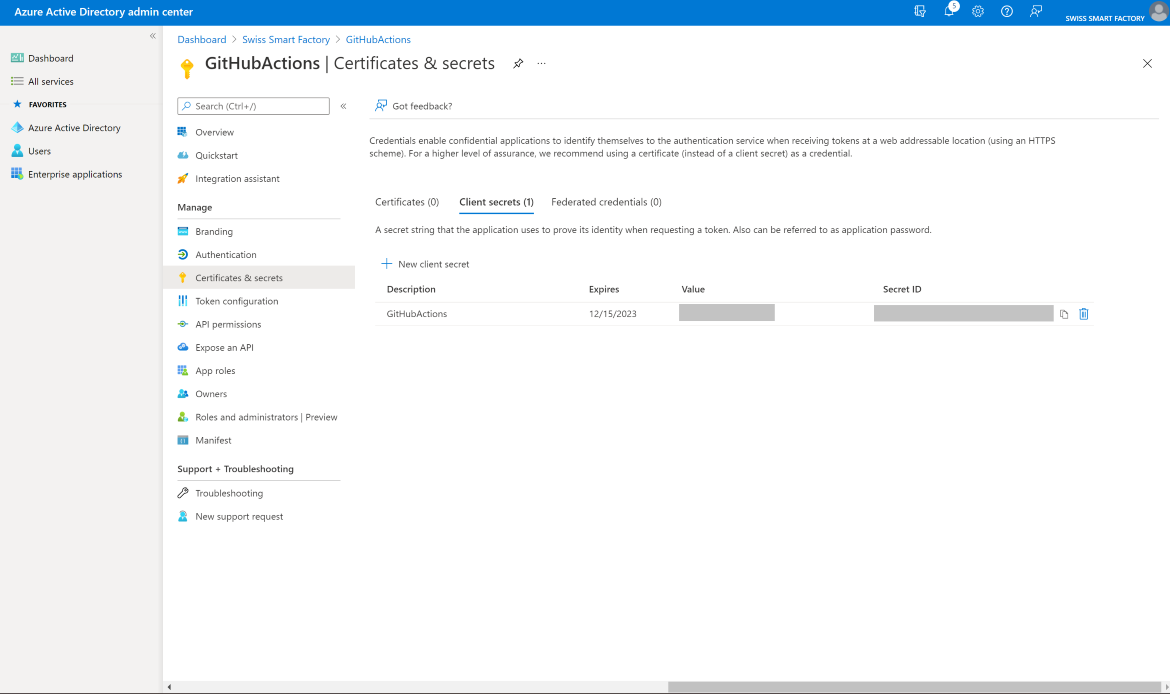Click the Value column header
This screenshot has width=1170, height=694.
[693, 290]
